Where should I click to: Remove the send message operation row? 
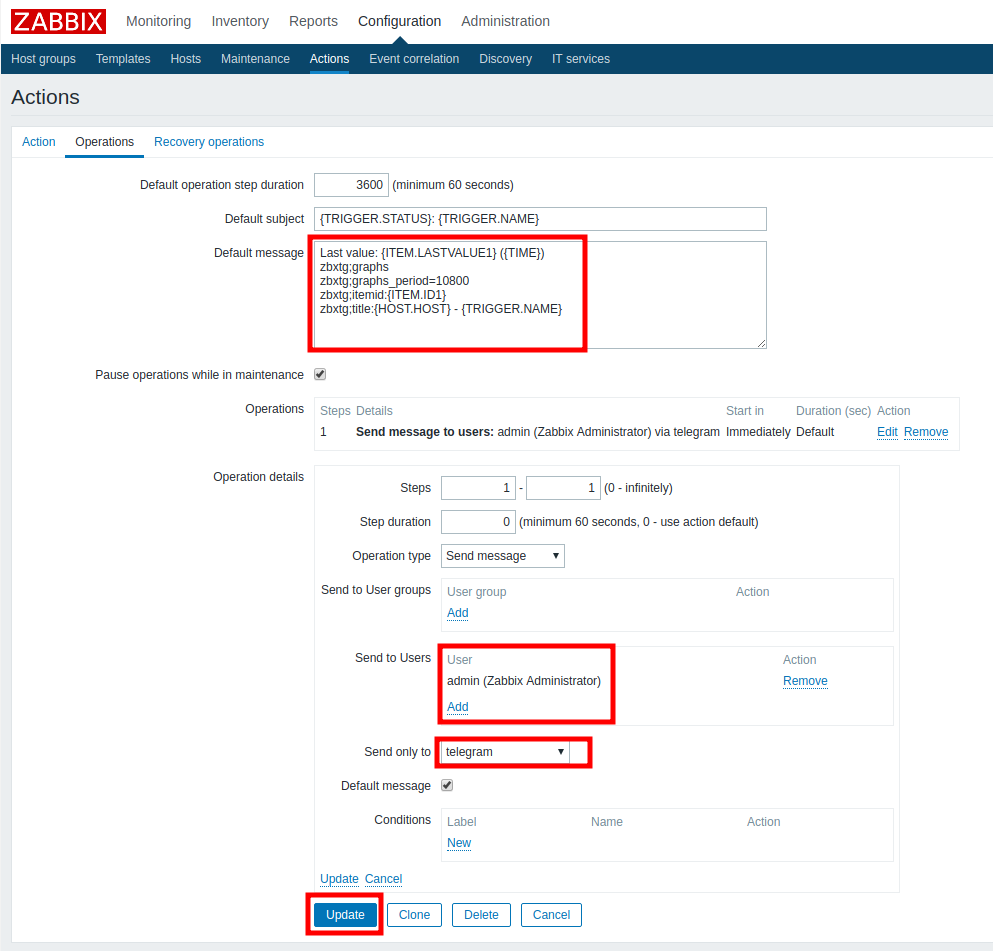click(926, 432)
